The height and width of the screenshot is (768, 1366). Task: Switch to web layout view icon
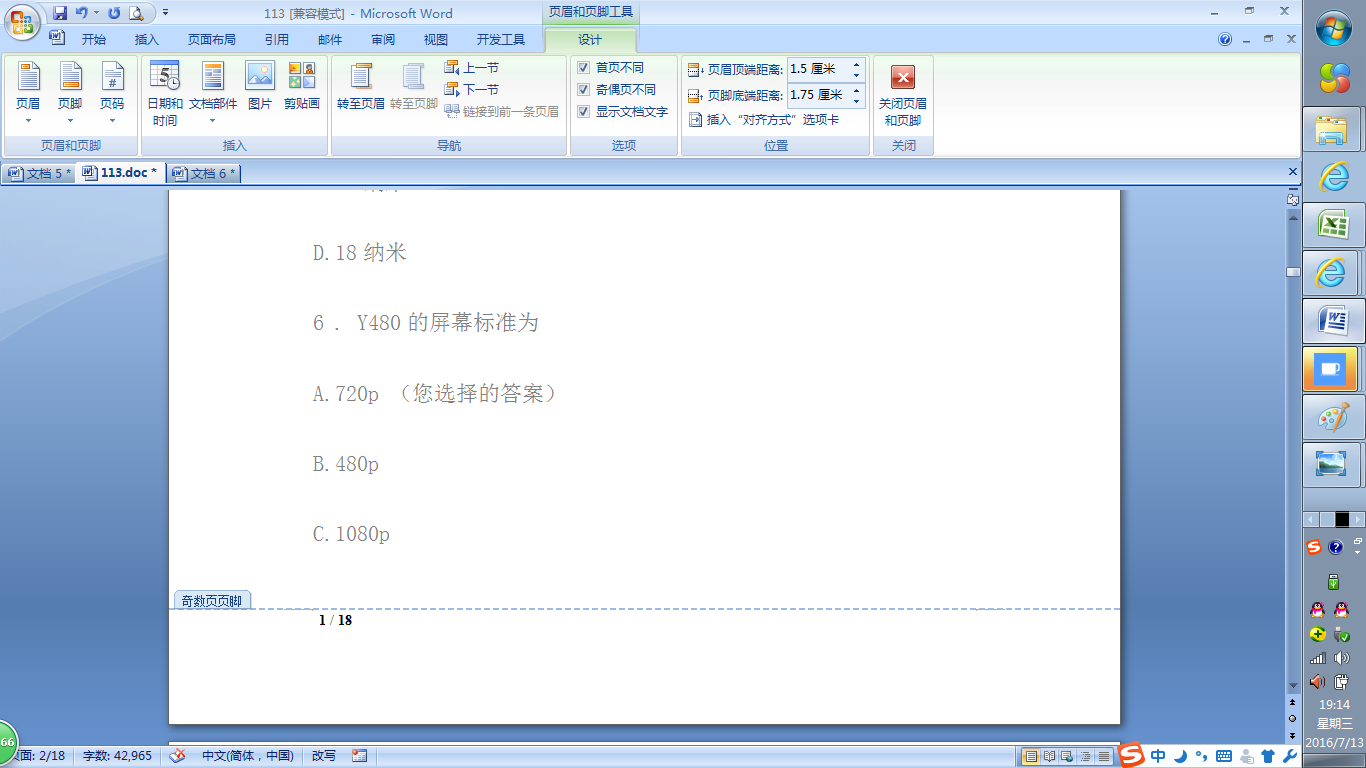click(1068, 756)
